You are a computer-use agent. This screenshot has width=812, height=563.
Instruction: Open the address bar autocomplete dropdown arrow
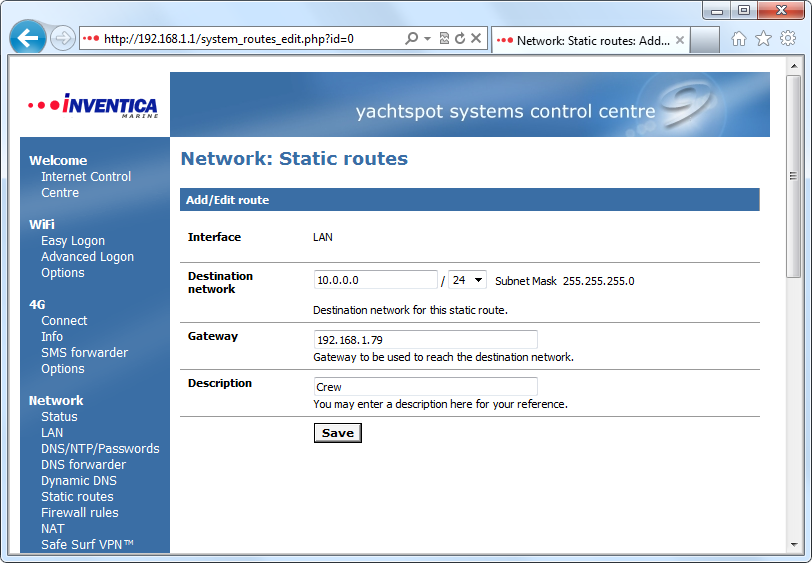click(x=427, y=38)
